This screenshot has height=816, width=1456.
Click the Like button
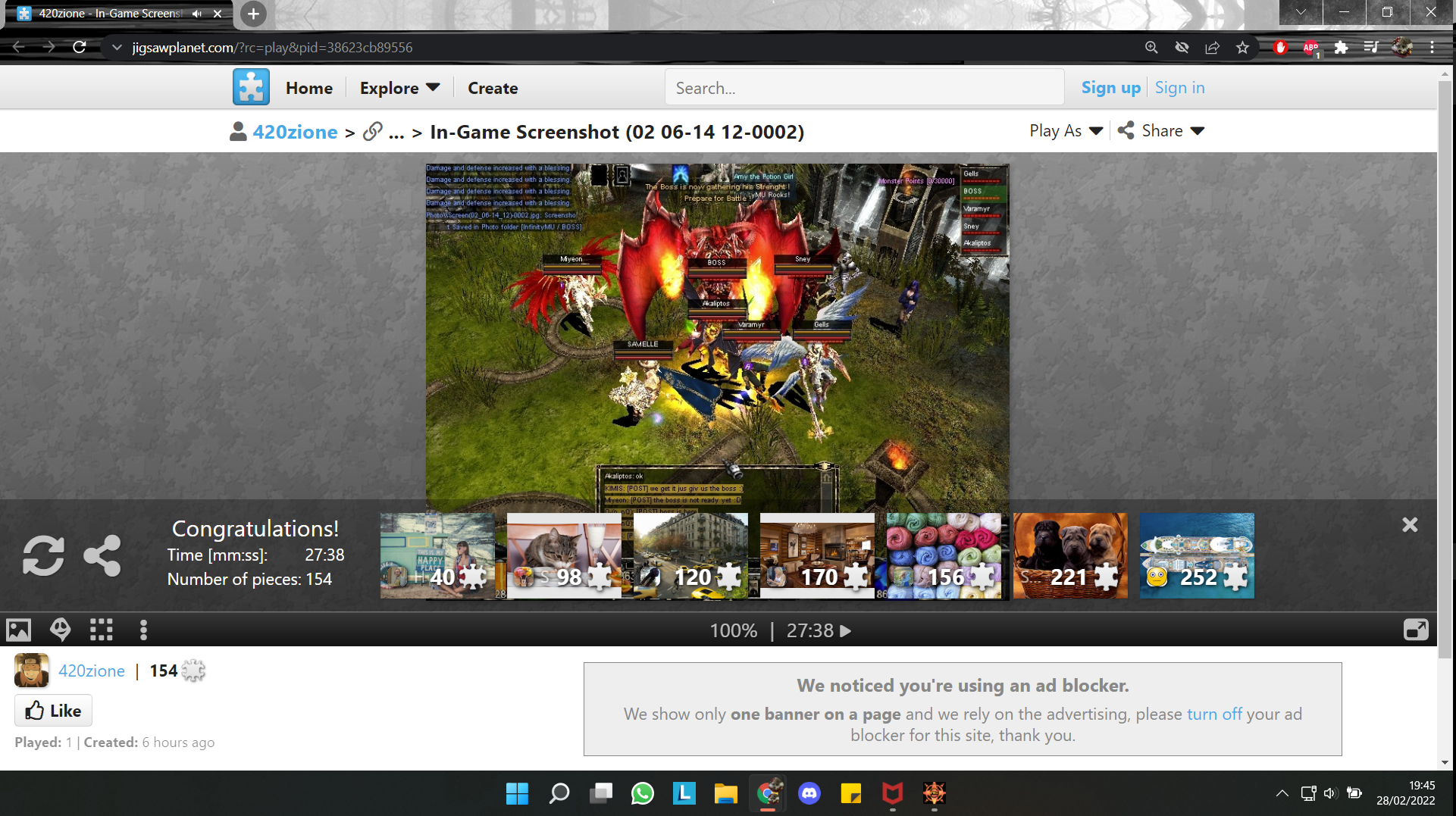(x=53, y=711)
